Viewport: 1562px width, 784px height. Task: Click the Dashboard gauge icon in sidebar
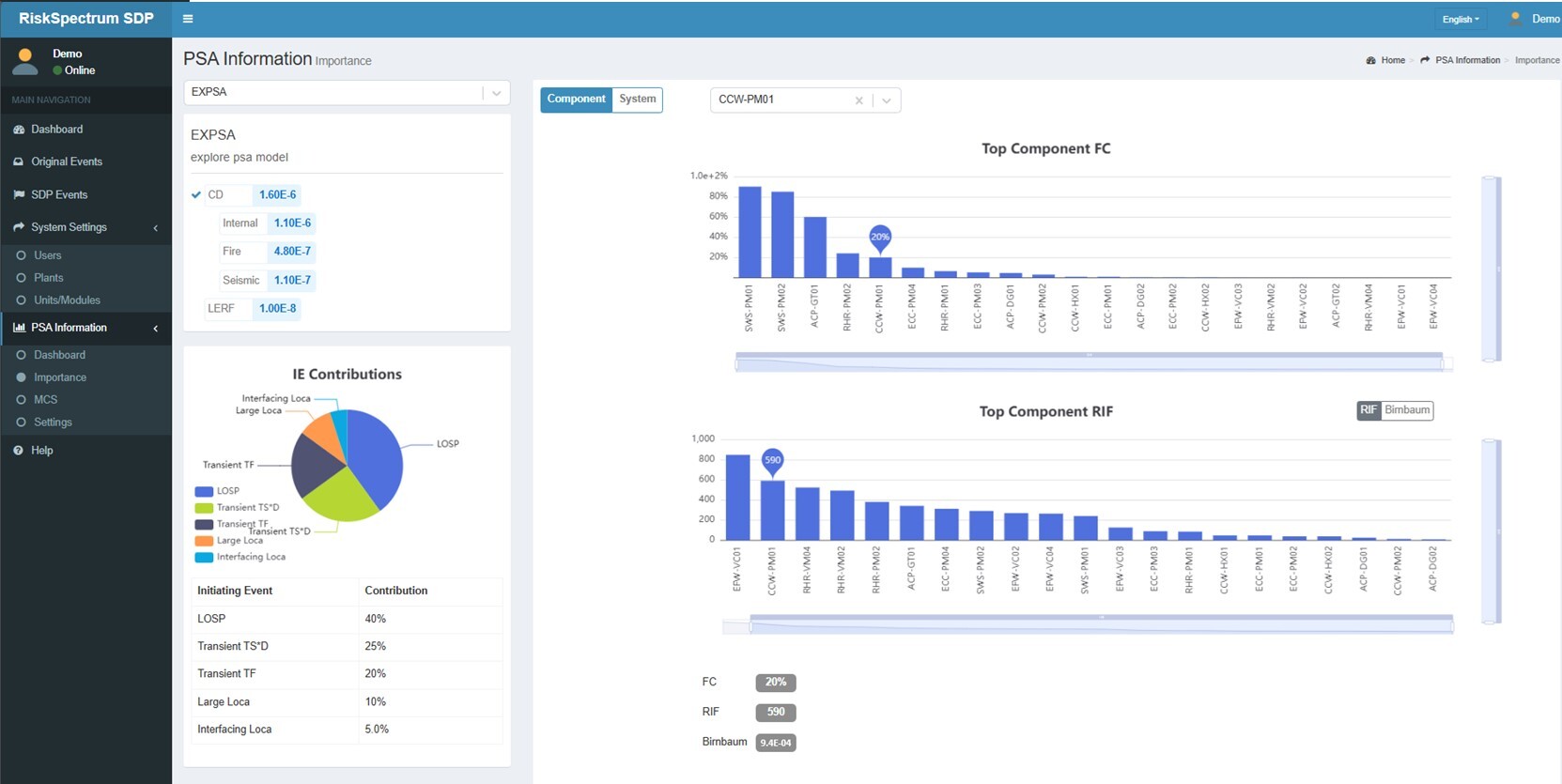point(19,130)
